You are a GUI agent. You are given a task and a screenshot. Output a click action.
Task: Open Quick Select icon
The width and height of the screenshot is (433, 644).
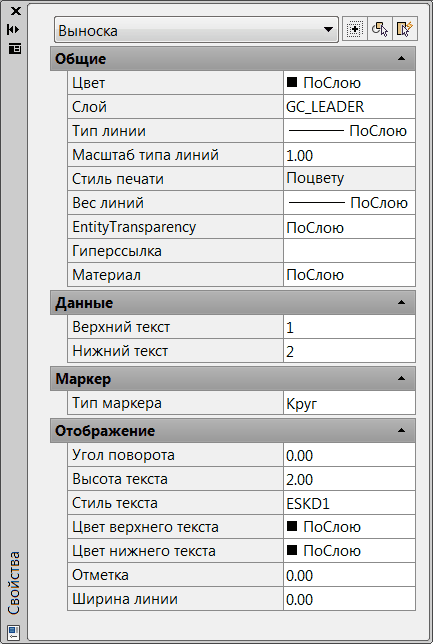tap(405, 29)
